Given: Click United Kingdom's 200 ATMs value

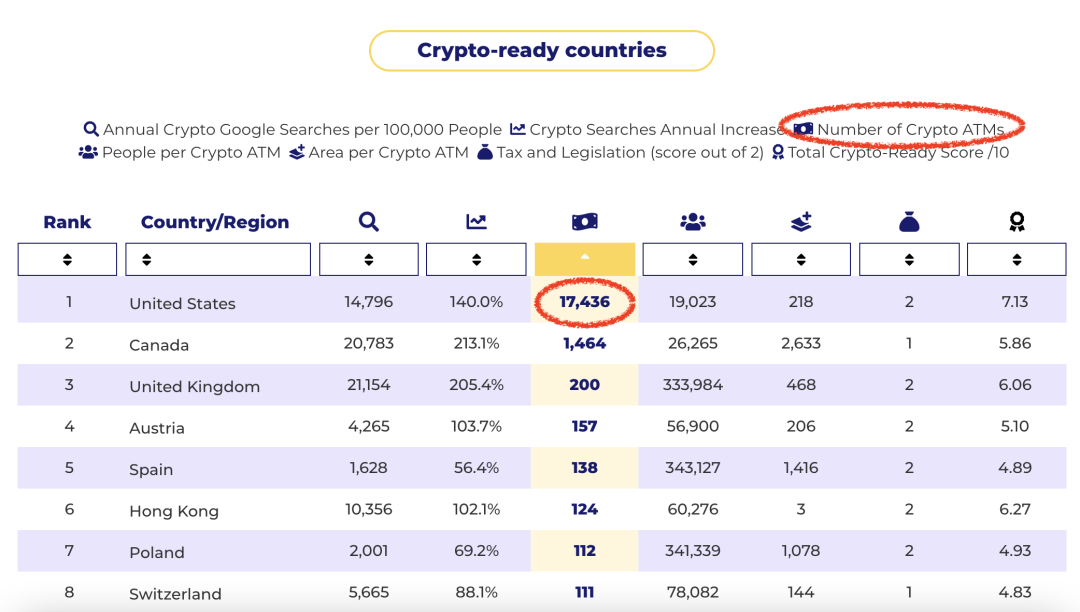Looking at the screenshot, I should [x=585, y=385].
